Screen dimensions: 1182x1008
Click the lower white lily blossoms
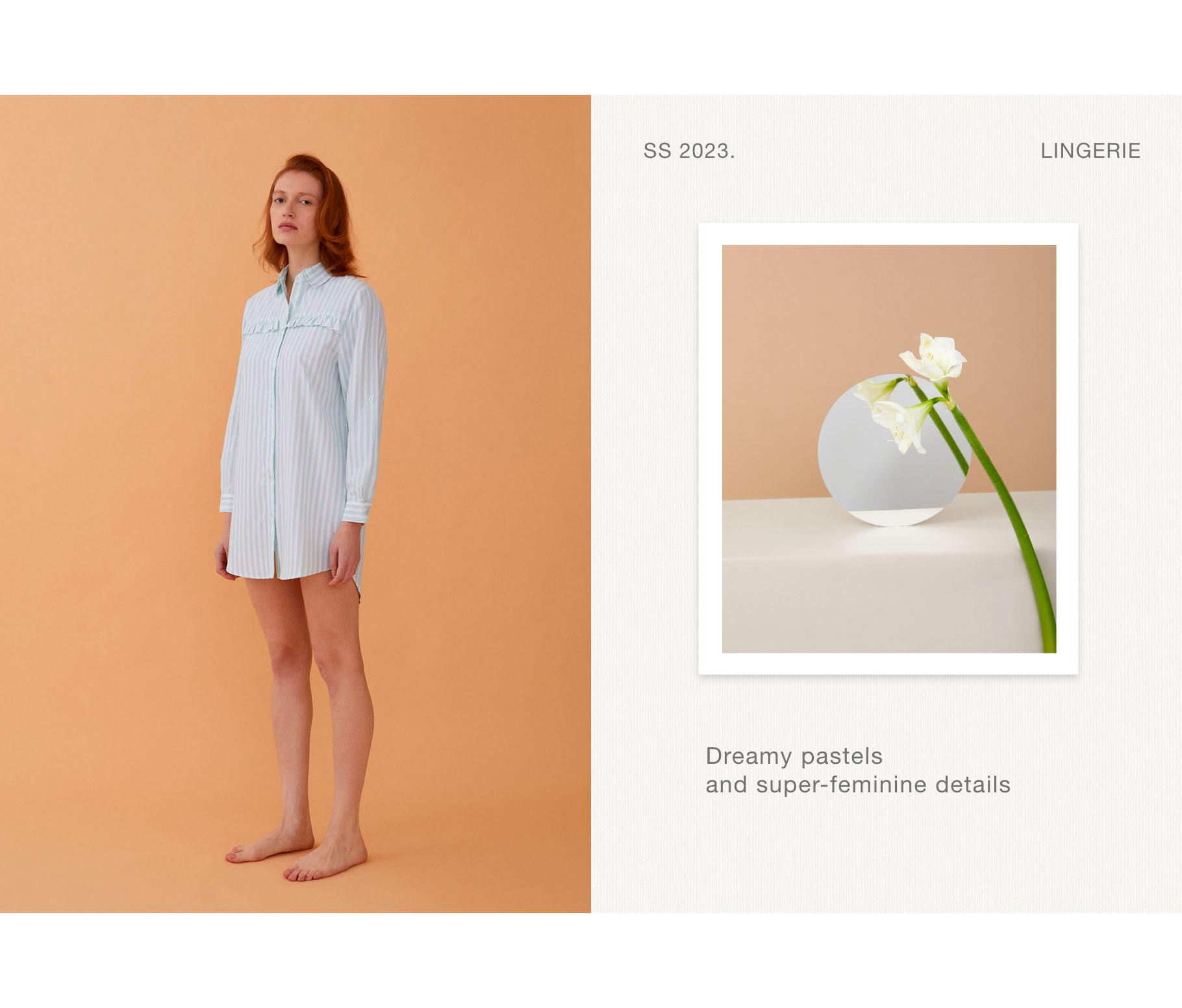point(894,416)
